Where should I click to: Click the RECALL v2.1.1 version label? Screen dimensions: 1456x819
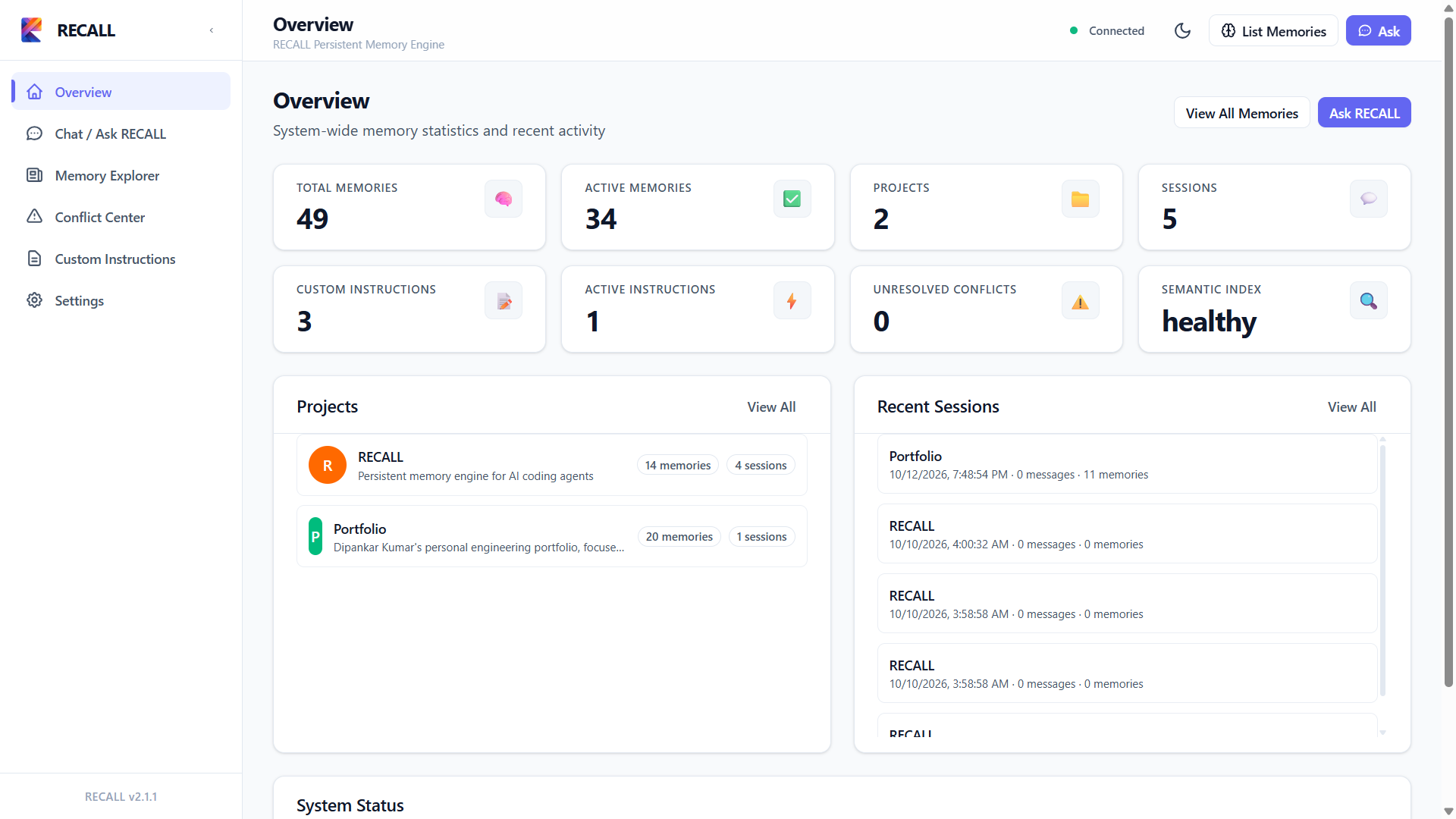(x=121, y=796)
